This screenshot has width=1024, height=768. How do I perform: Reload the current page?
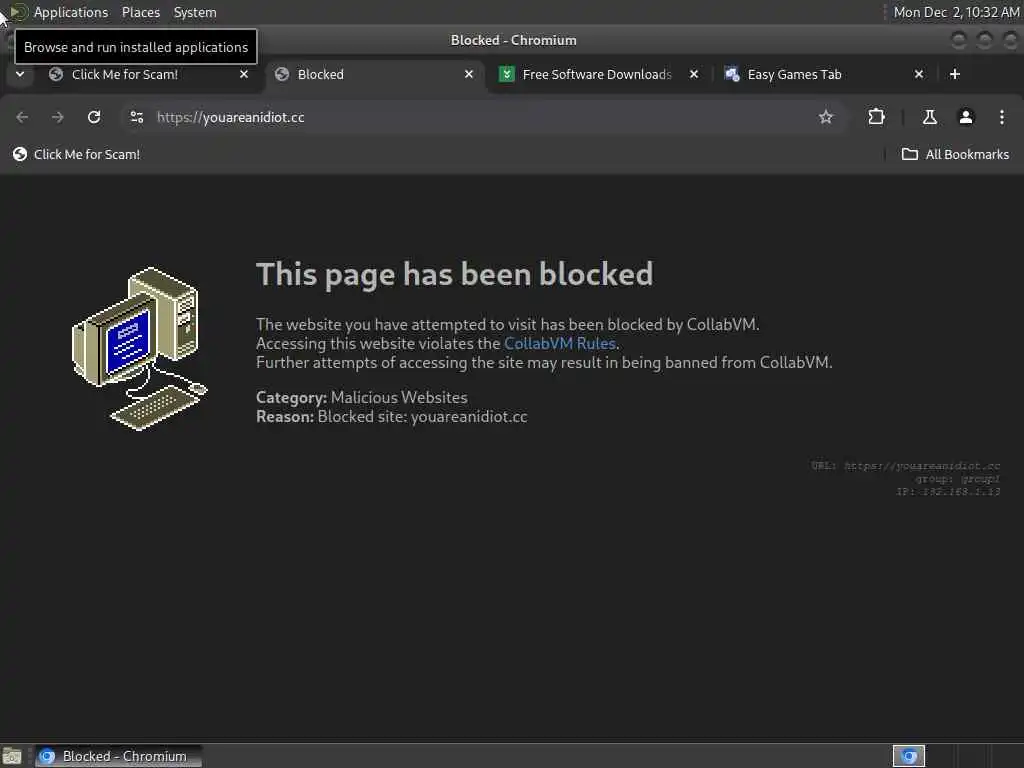tap(94, 117)
